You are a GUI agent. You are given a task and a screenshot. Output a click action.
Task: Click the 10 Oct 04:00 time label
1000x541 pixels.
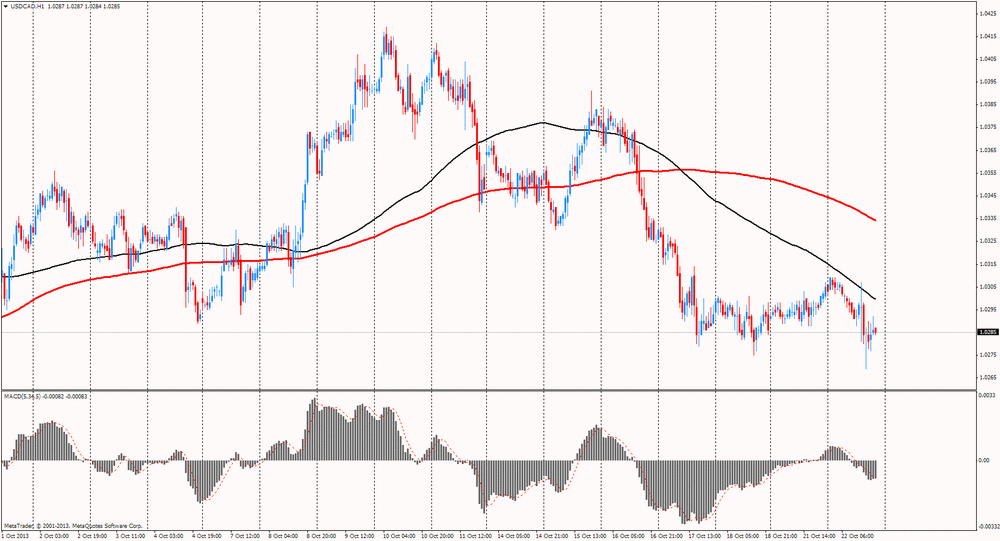pos(399,536)
